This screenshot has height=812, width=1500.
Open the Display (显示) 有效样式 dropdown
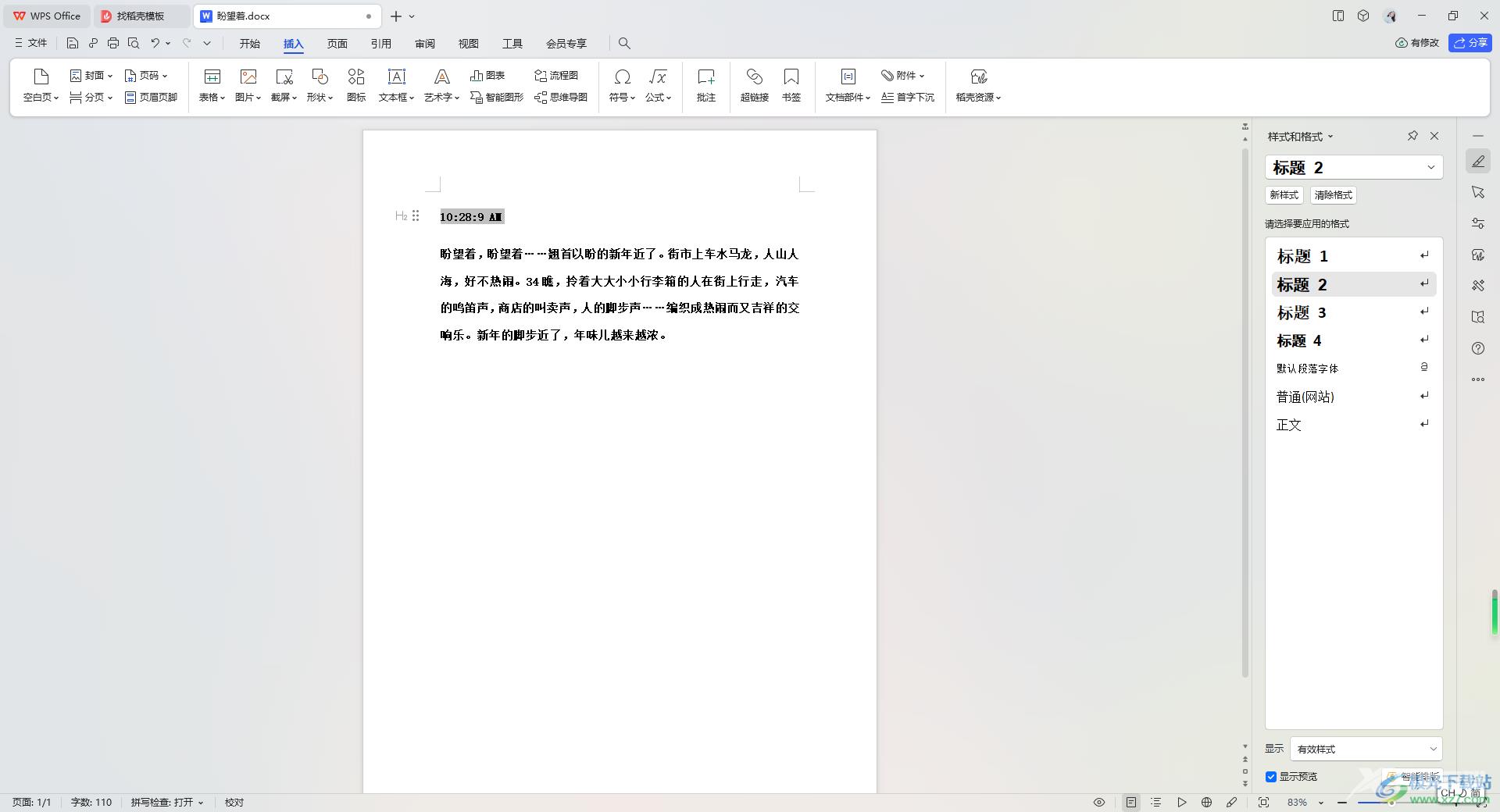pyautogui.click(x=1366, y=749)
